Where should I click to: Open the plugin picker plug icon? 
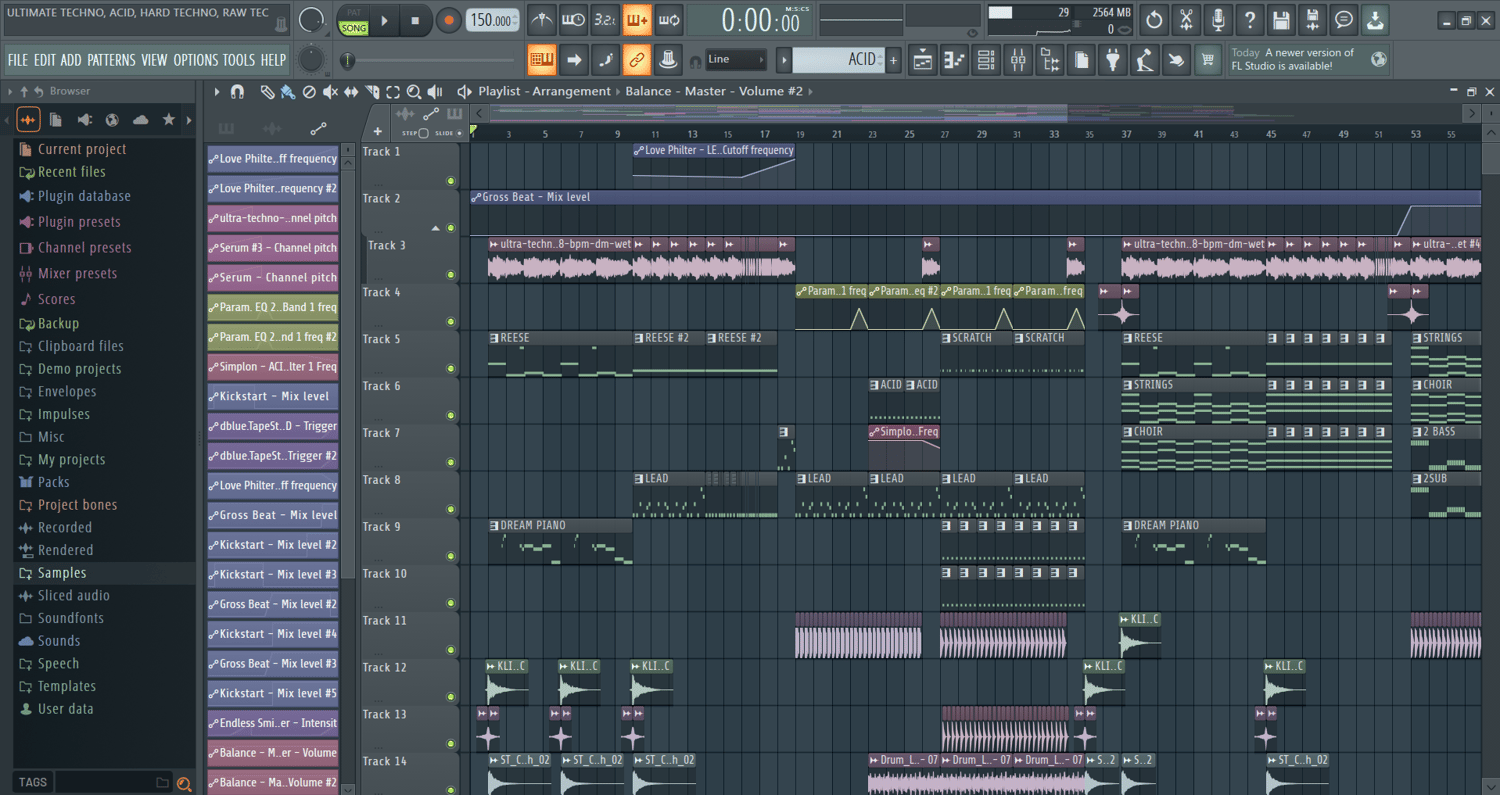coord(1113,60)
